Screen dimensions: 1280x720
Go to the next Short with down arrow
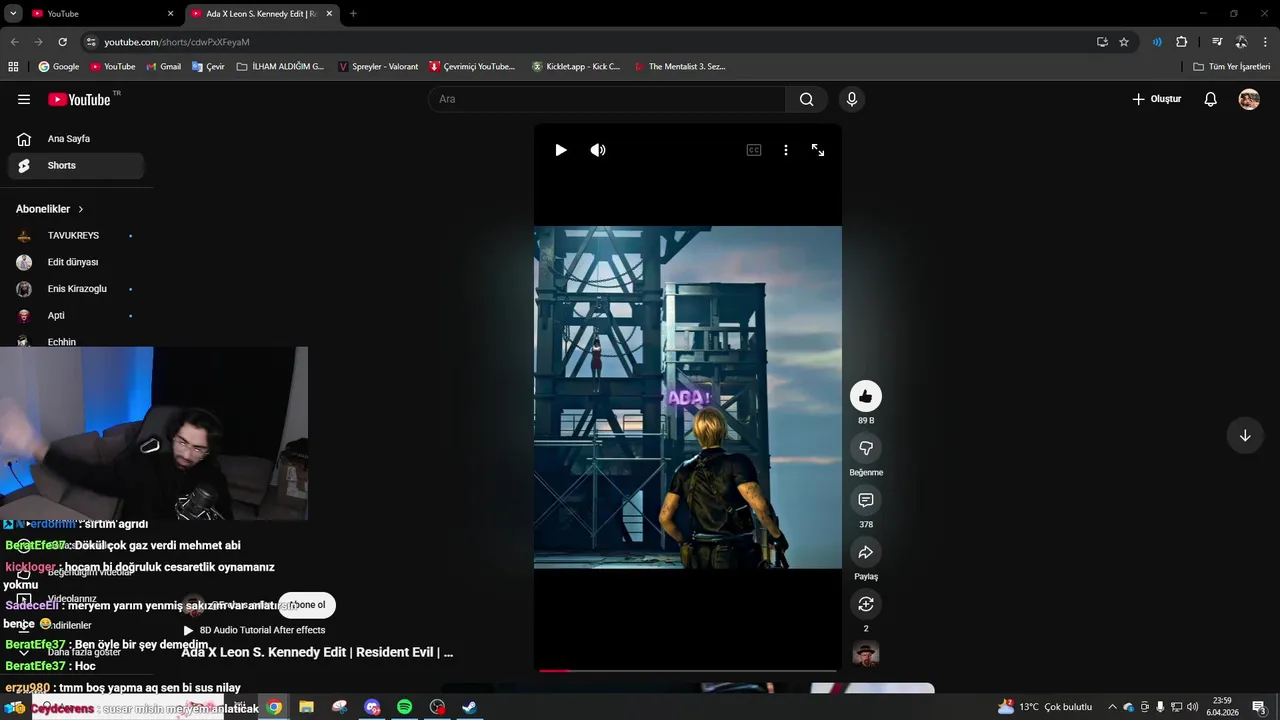(1245, 435)
